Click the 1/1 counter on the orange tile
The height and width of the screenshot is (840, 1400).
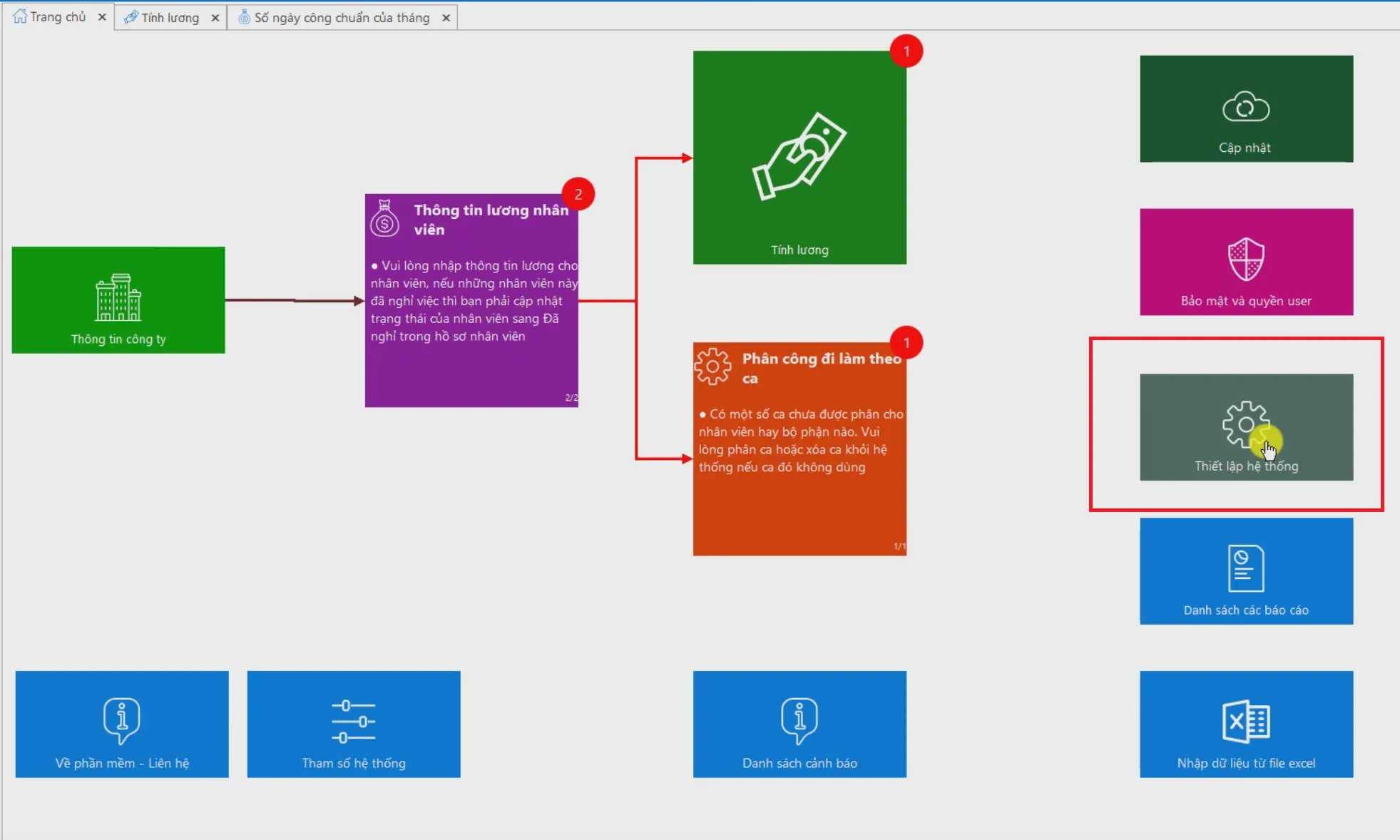click(x=899, y=547)
